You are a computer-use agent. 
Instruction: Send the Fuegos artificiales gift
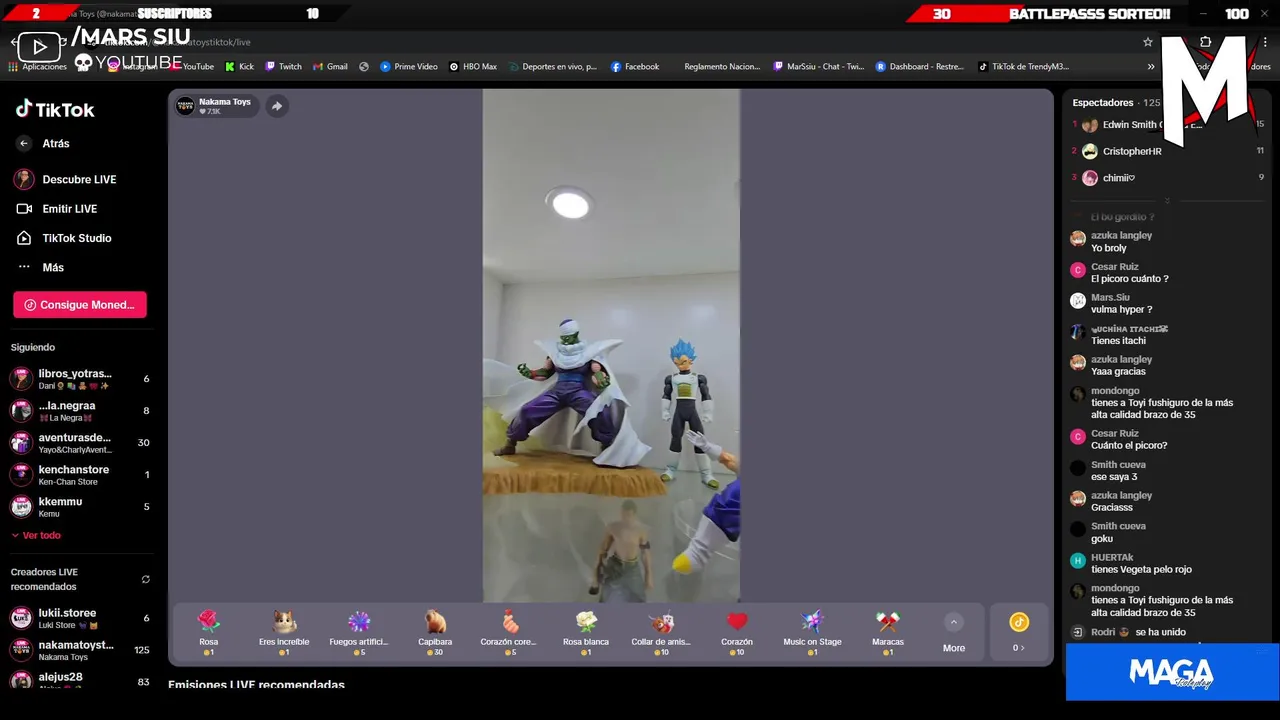[359, 633]
